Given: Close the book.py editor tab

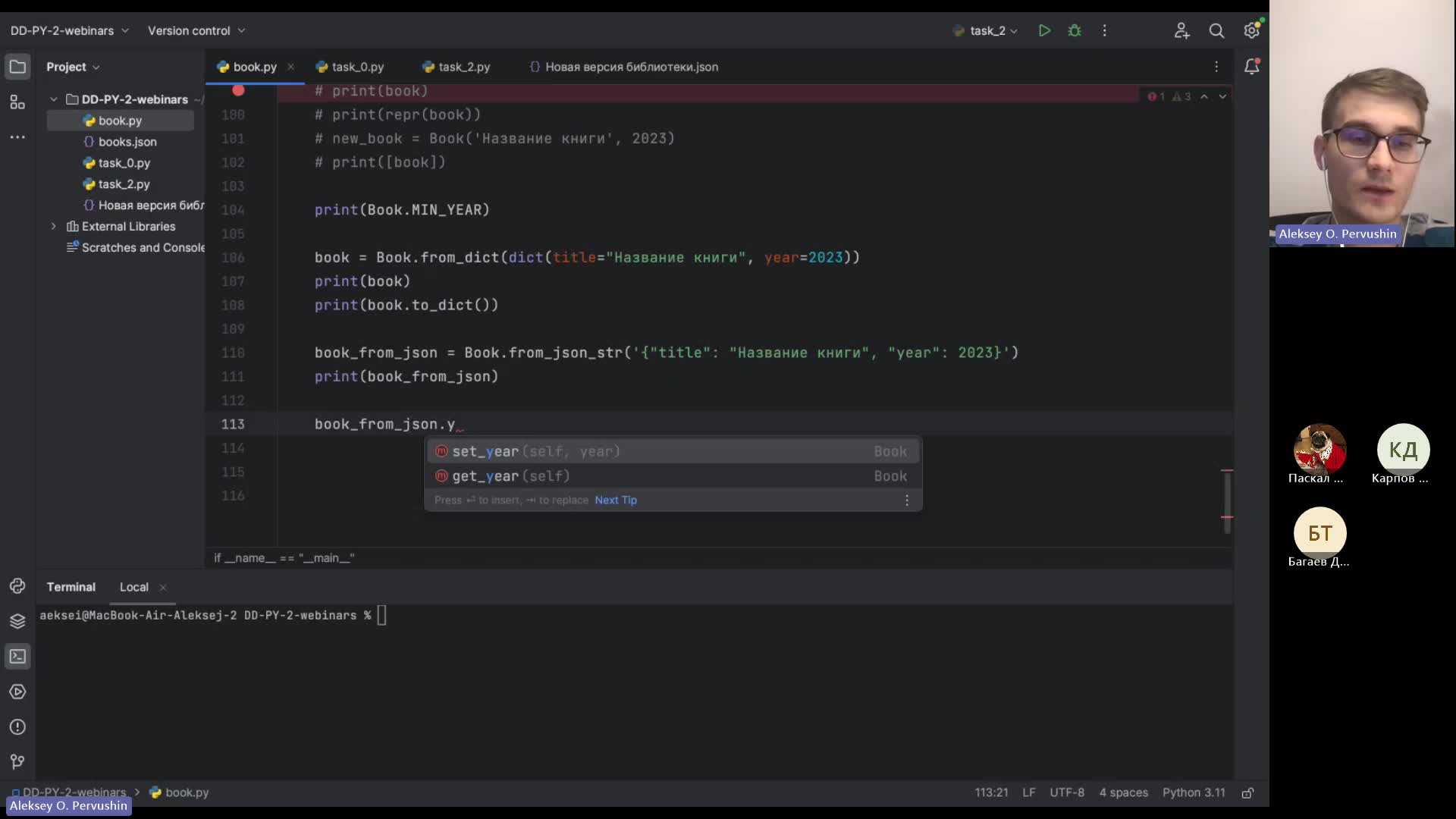Looking at the screenshot, I should tap(290, 67).
